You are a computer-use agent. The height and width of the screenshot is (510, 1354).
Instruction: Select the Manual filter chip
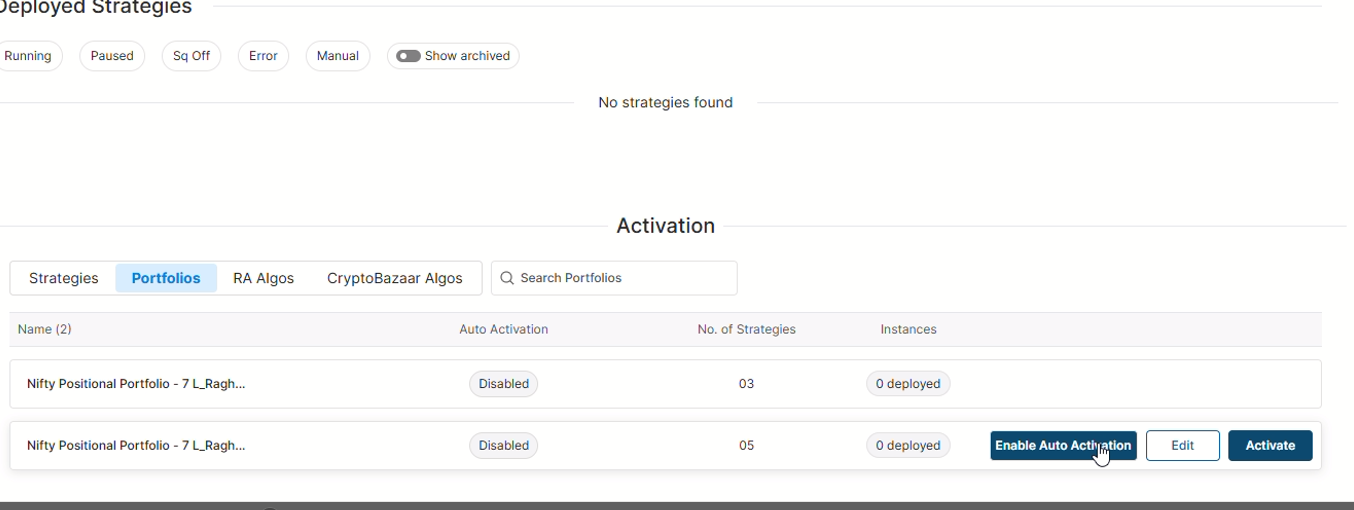[x=337, y=56]
